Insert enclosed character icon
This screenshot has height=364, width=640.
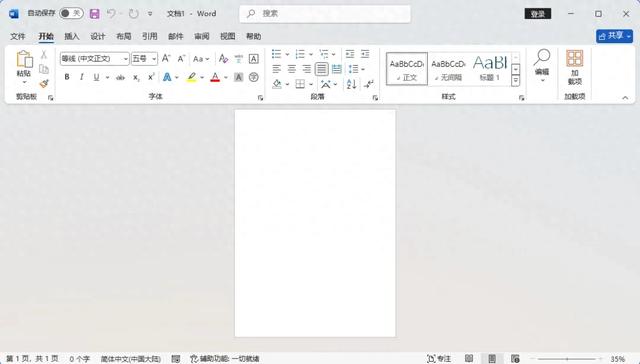click(x=253, y=77)
